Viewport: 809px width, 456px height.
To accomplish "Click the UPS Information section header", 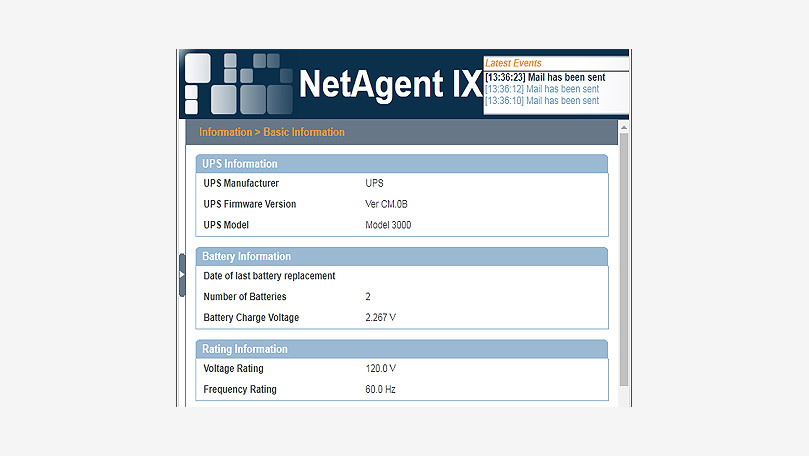I will pos(240,164).
